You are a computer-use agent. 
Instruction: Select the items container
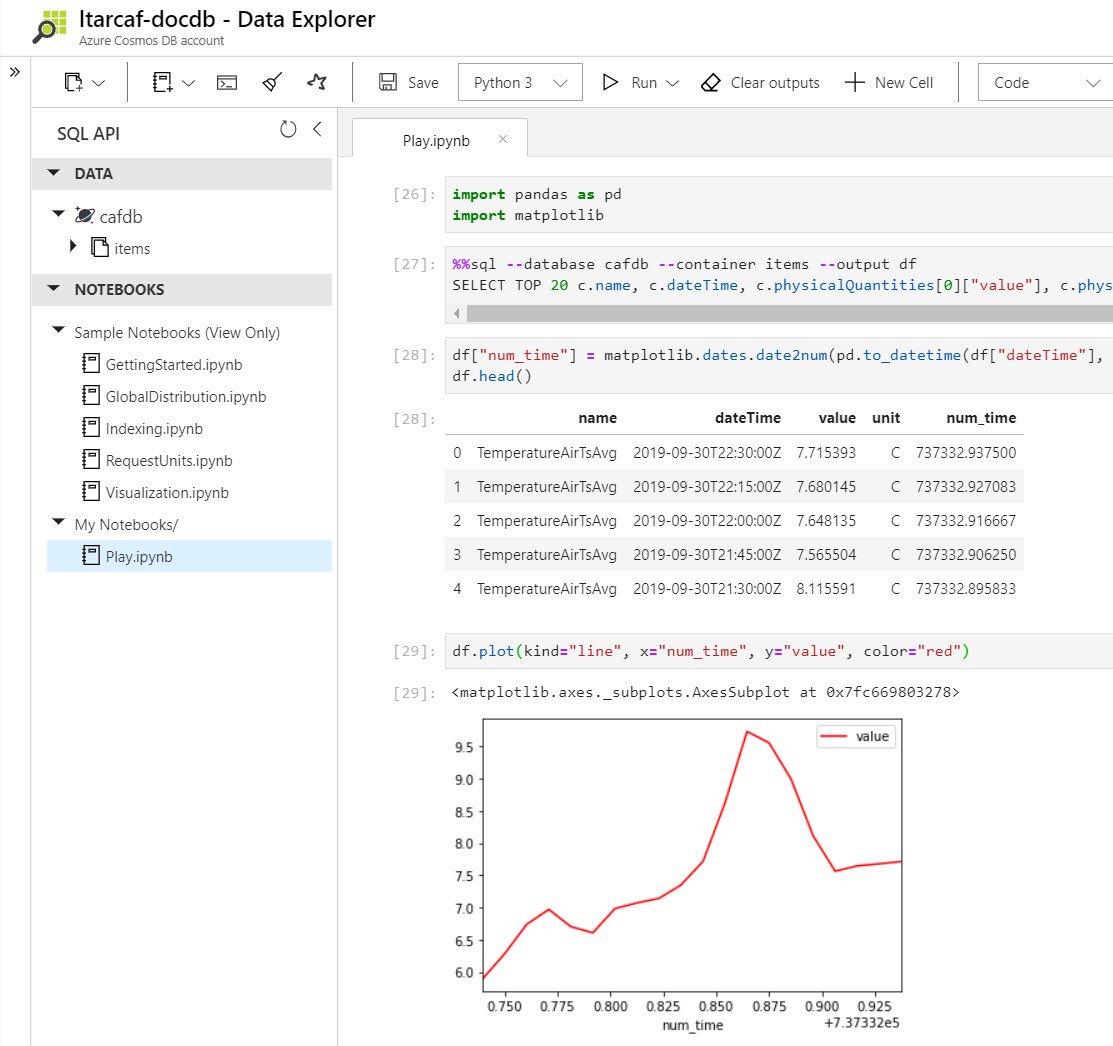pyautogui.click(x=132, y=248)
